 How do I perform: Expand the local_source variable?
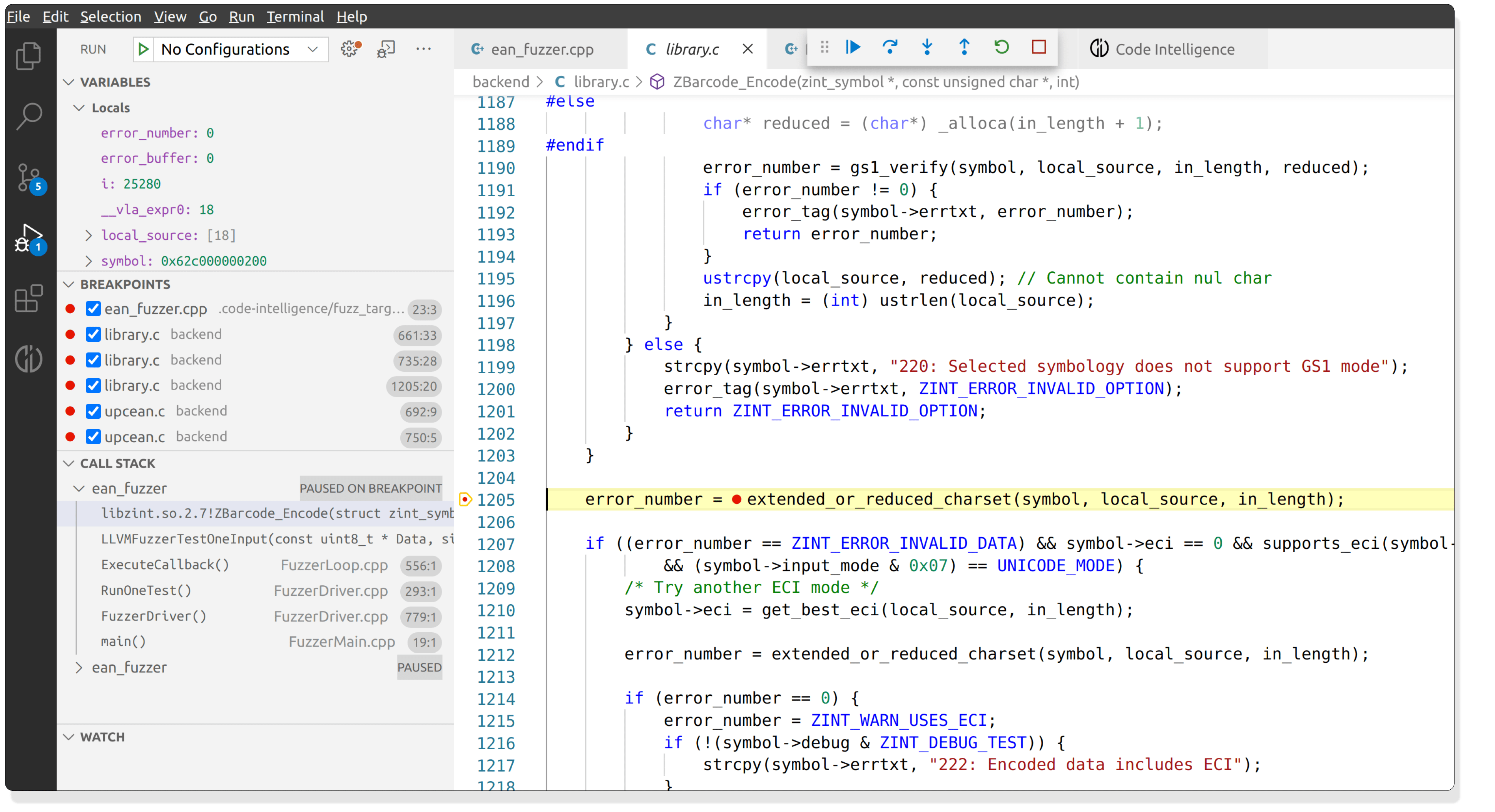(x=88, y=235)
